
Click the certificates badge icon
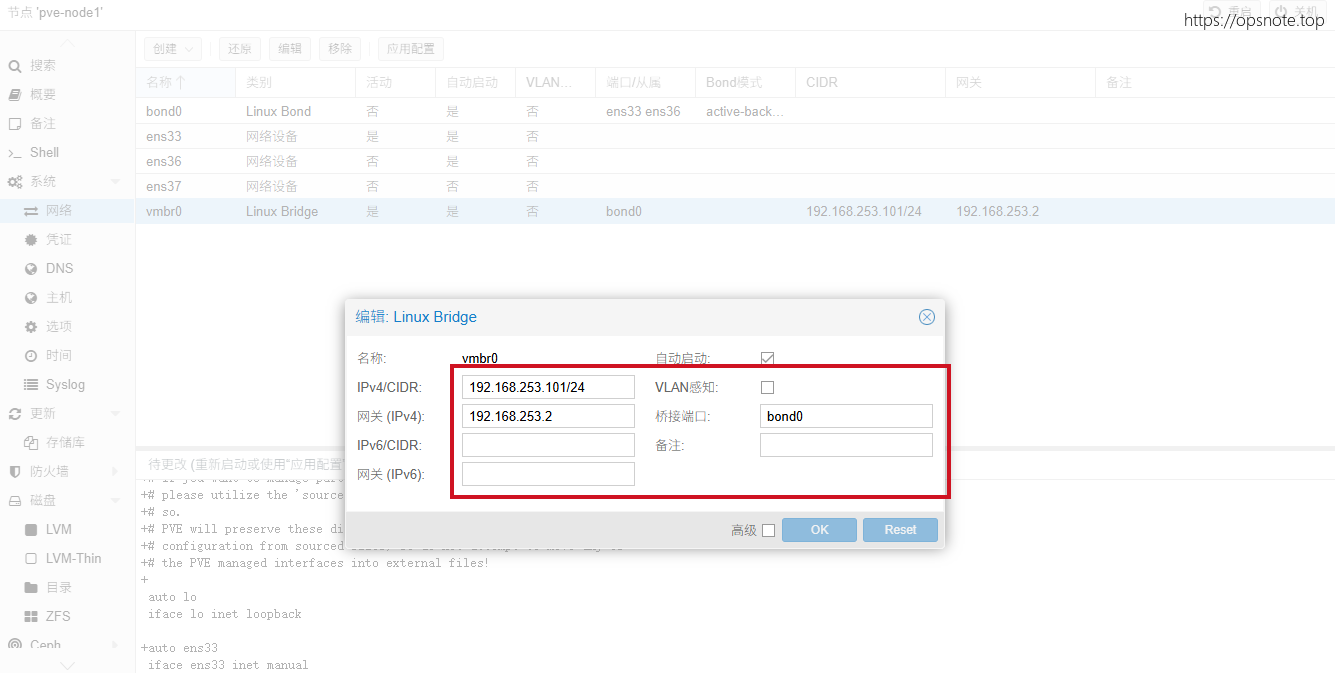pos(31,240)
